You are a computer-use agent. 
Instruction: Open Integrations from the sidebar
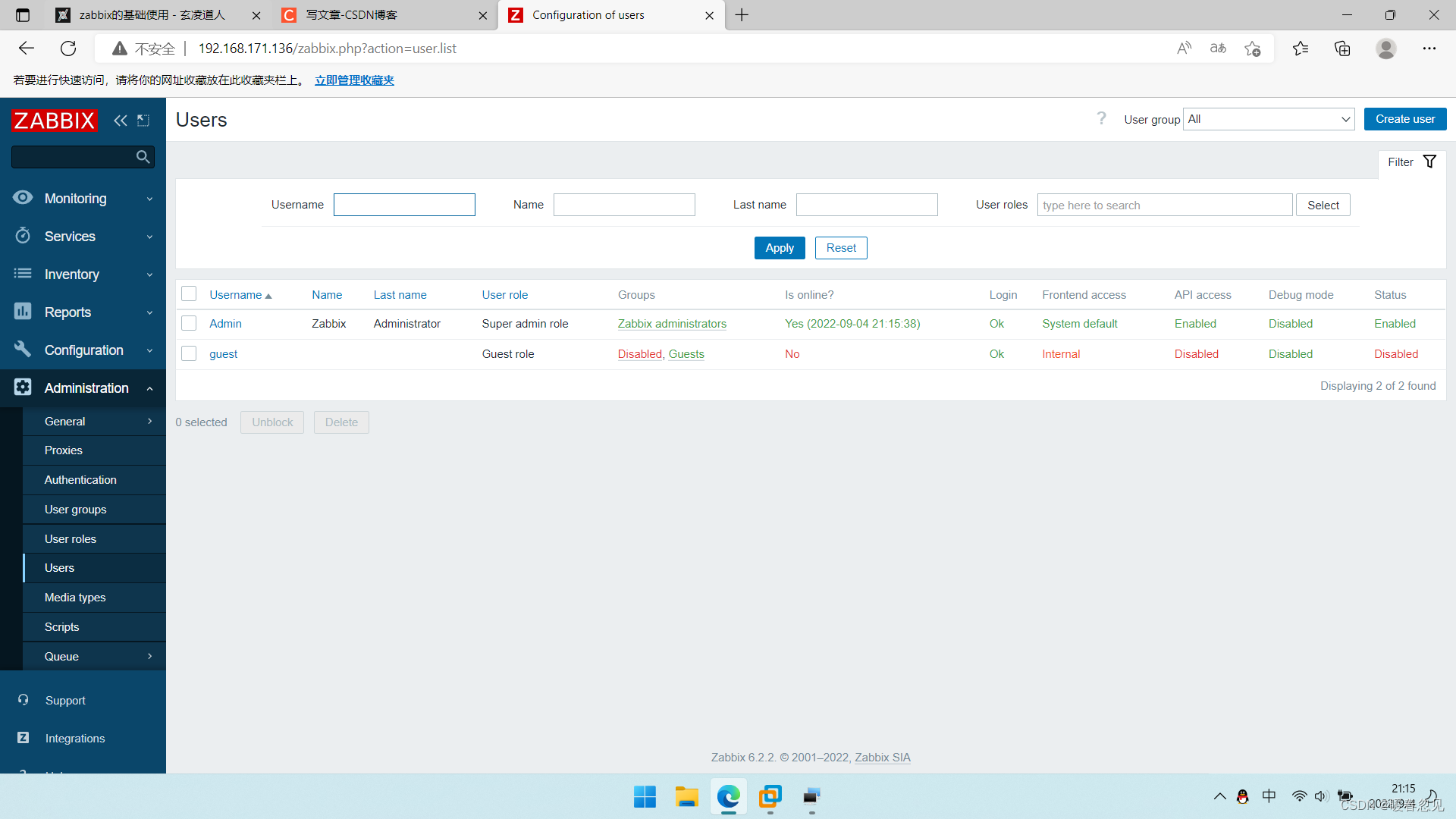(74, 738)
